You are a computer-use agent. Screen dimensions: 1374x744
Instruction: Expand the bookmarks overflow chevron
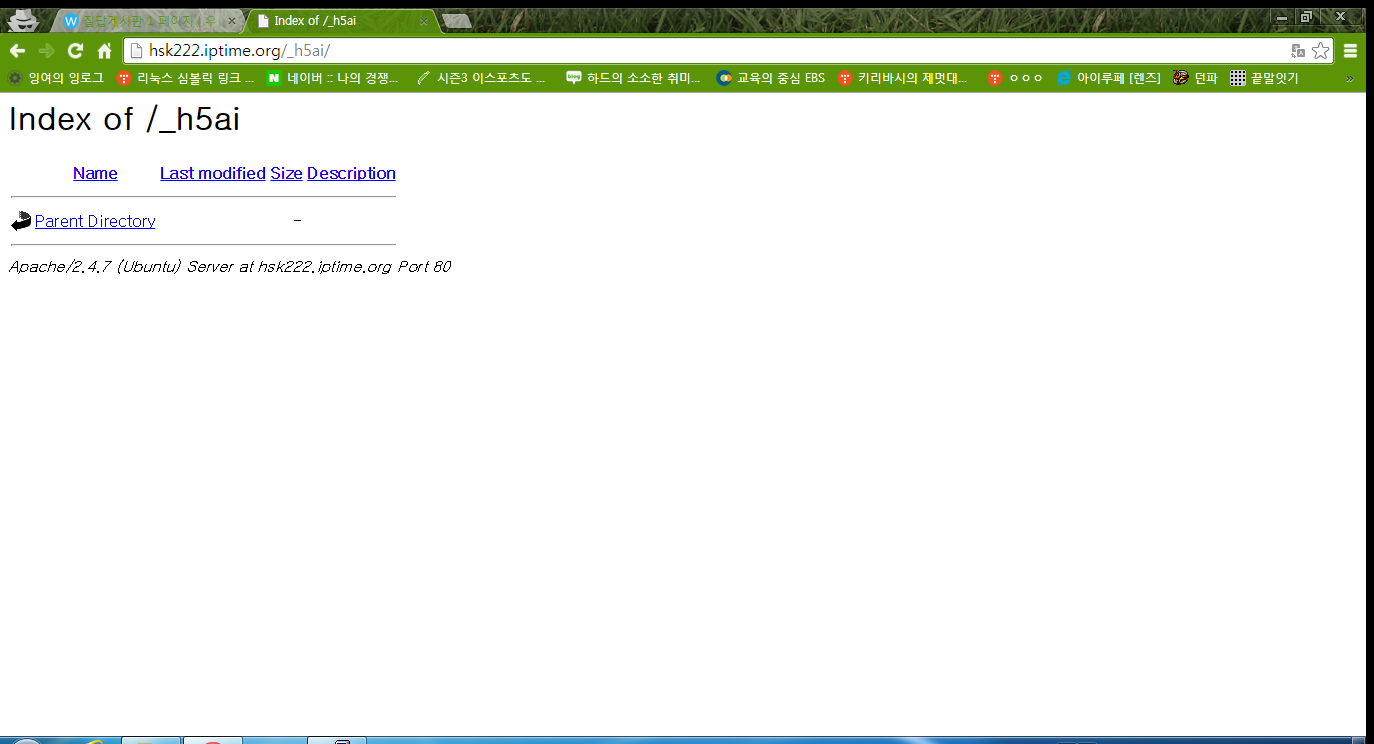point(1349,78)
